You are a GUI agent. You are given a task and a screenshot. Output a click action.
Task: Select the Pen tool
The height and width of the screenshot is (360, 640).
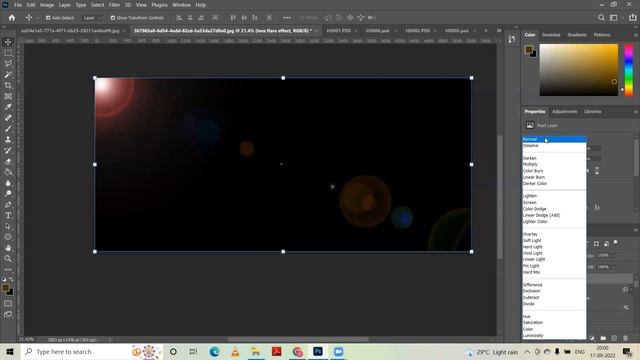[8, 204]
